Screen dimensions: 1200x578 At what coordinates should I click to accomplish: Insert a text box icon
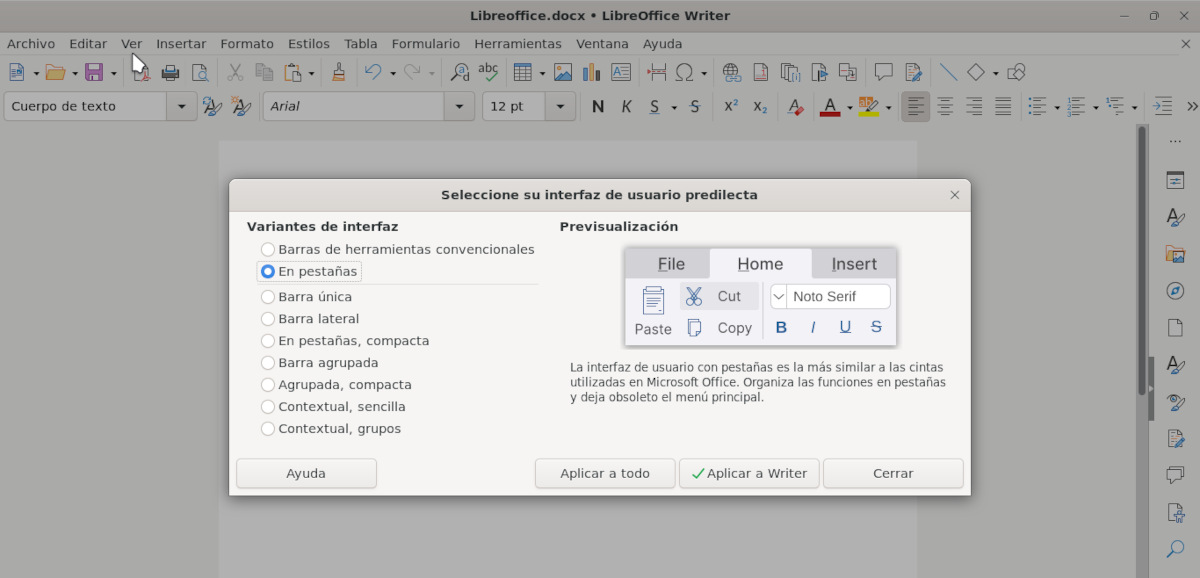pyautogui.click(x=621, y=72)
